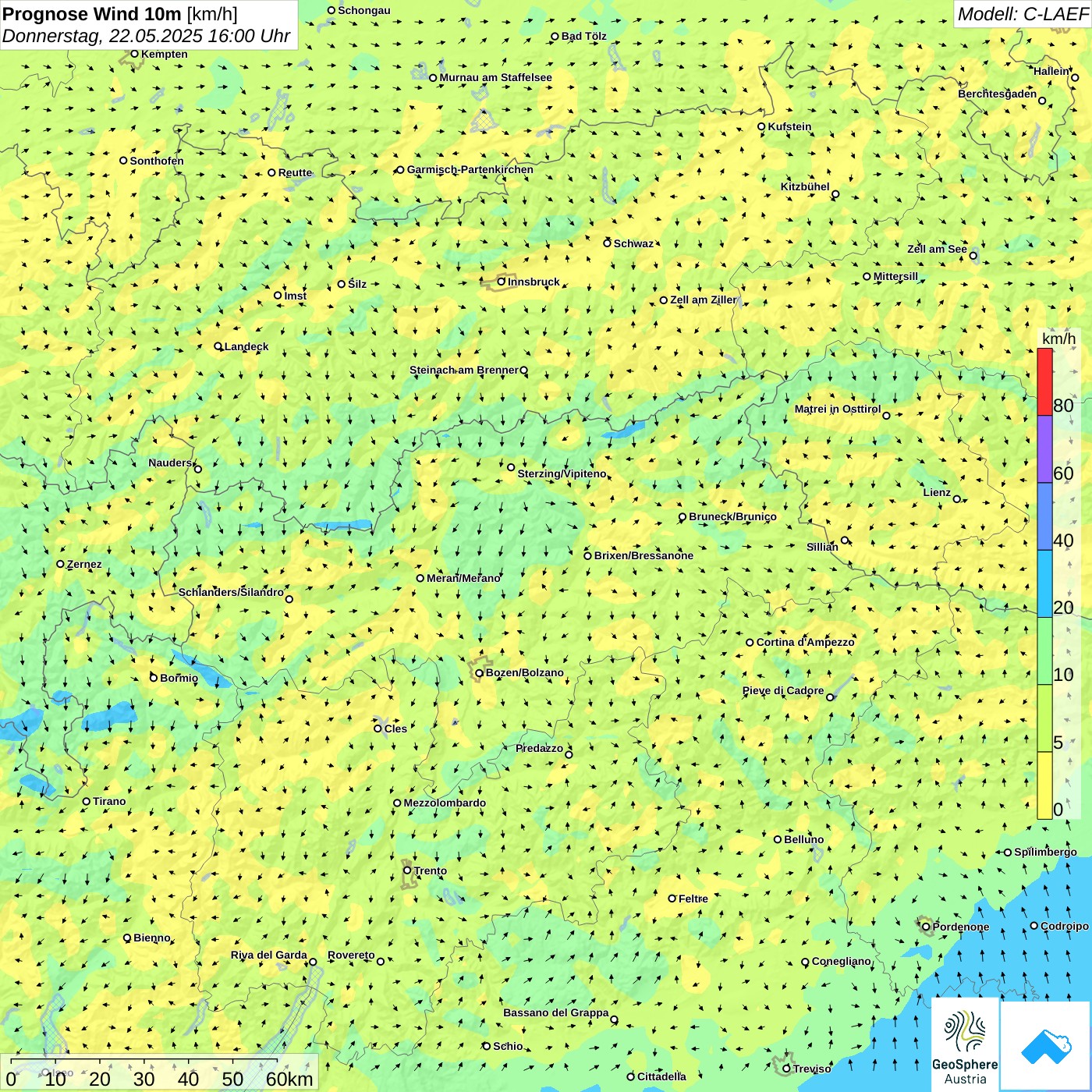This screenshot has width=1092, height=1092.
Task: Click the Bruneck/Brunico label
Action: pos(732,516)
